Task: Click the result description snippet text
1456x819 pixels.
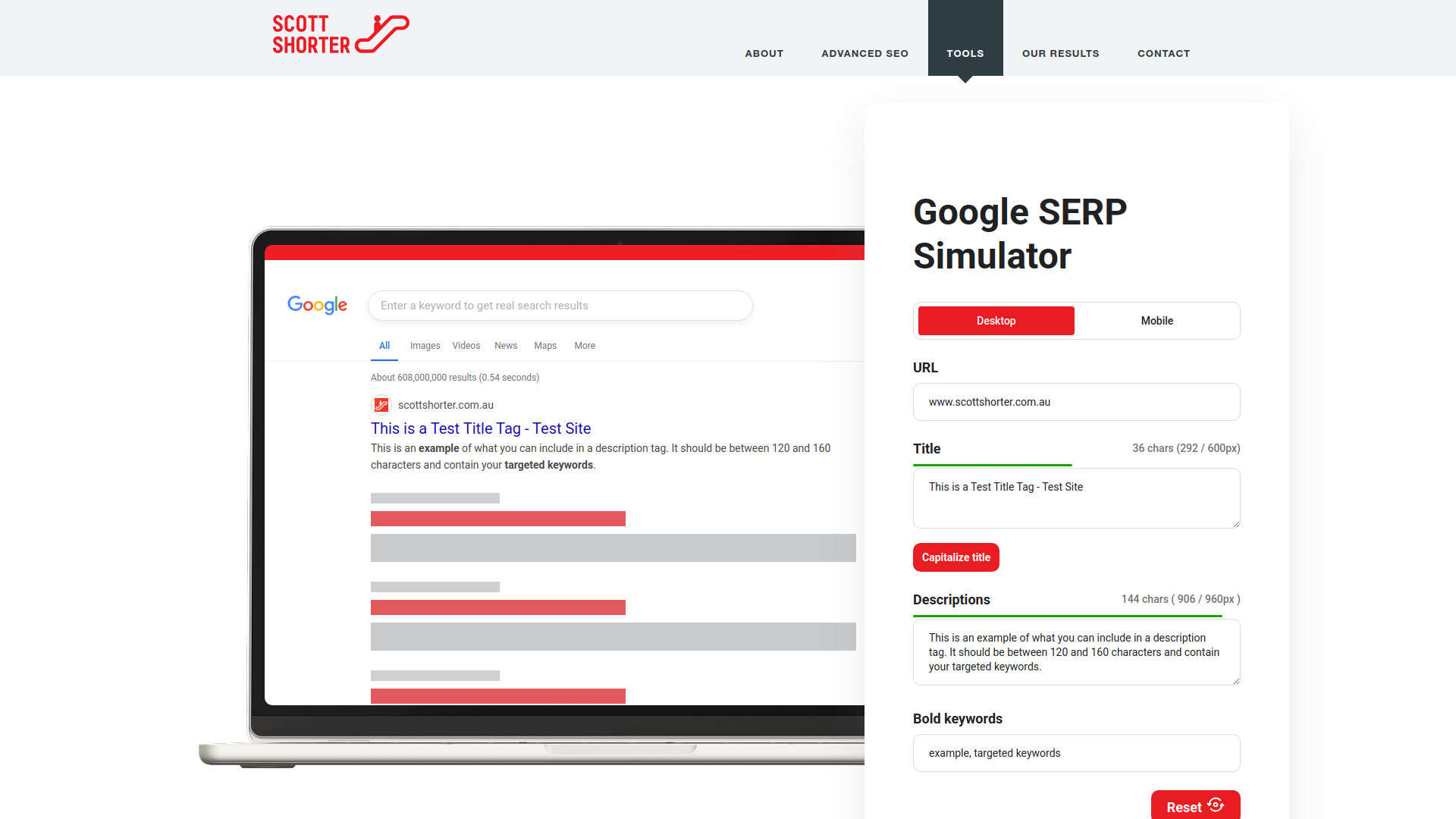Action: pyautogui.click(x=601, y=457)
